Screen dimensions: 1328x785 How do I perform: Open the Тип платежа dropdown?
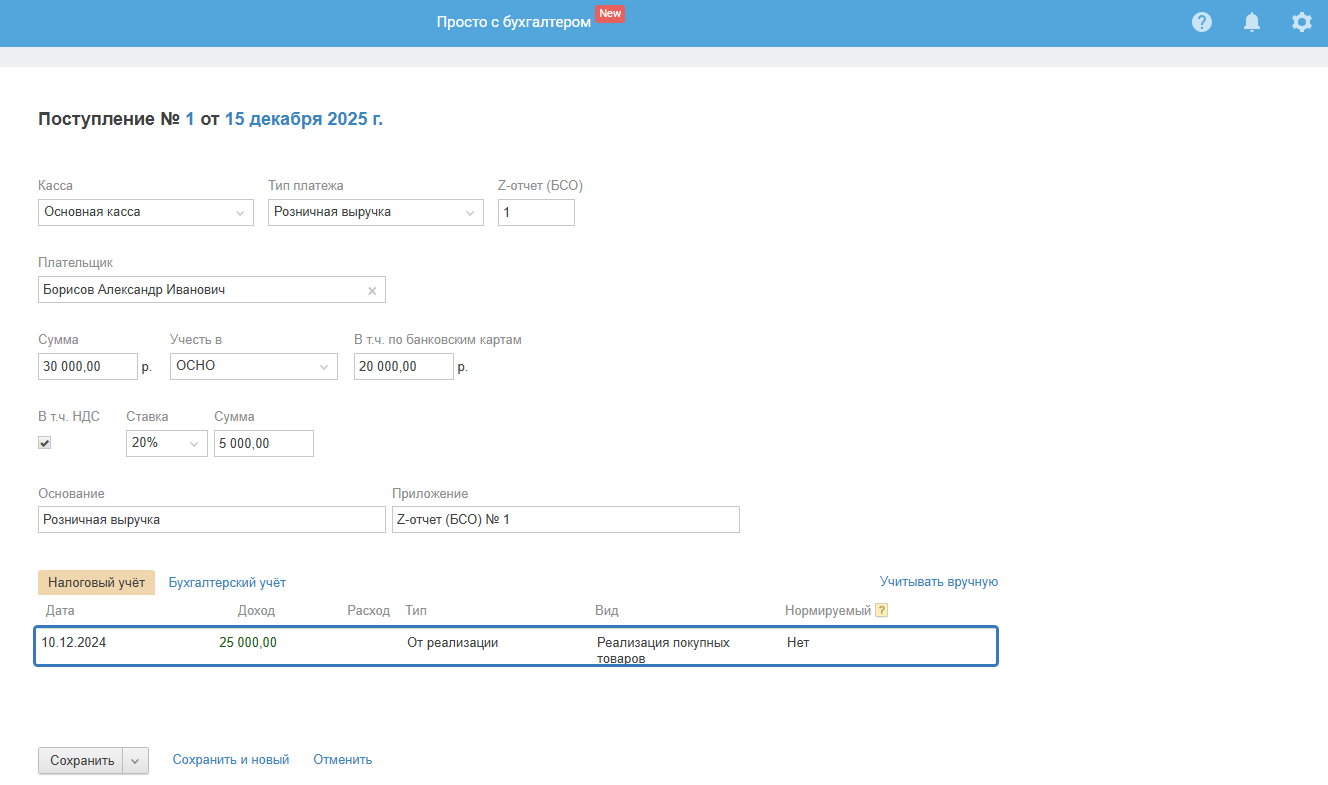[x=376, y=212]
